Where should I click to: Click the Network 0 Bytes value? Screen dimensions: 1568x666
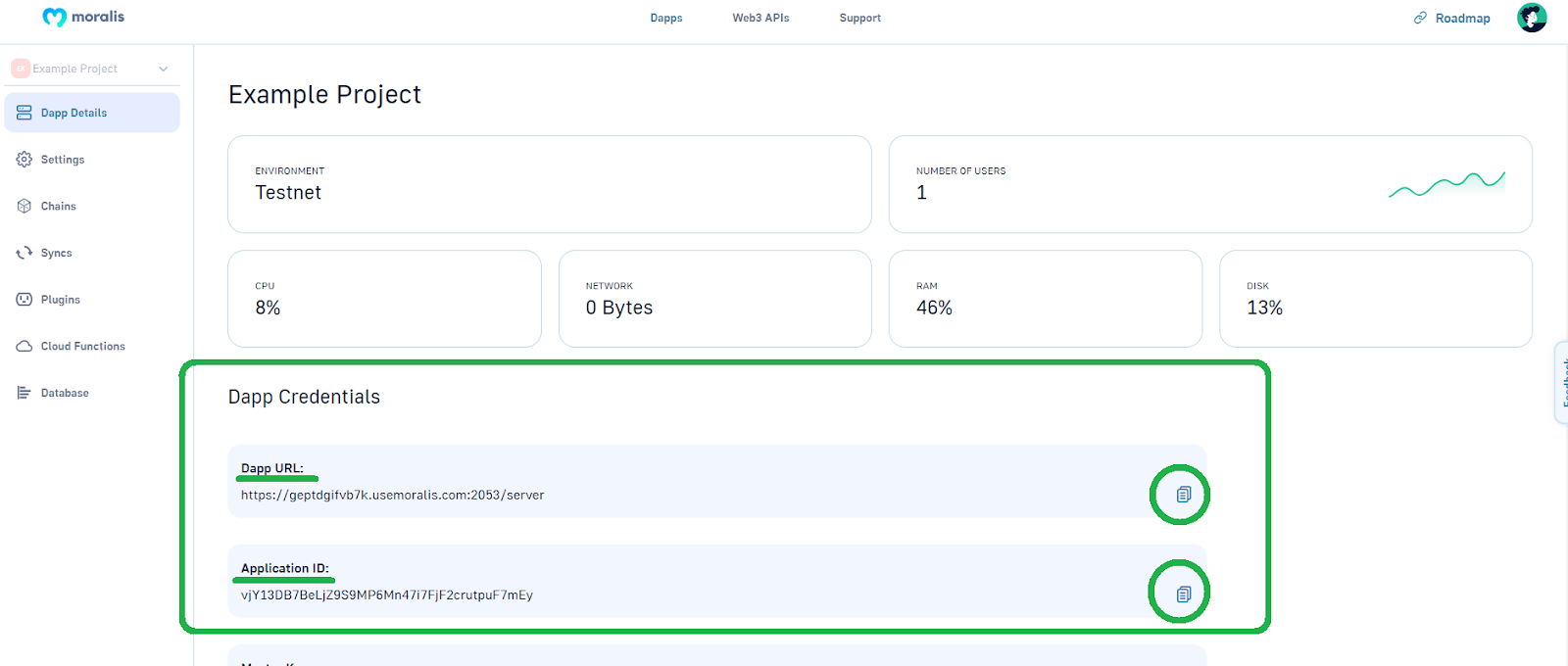(x=619, y=308)
